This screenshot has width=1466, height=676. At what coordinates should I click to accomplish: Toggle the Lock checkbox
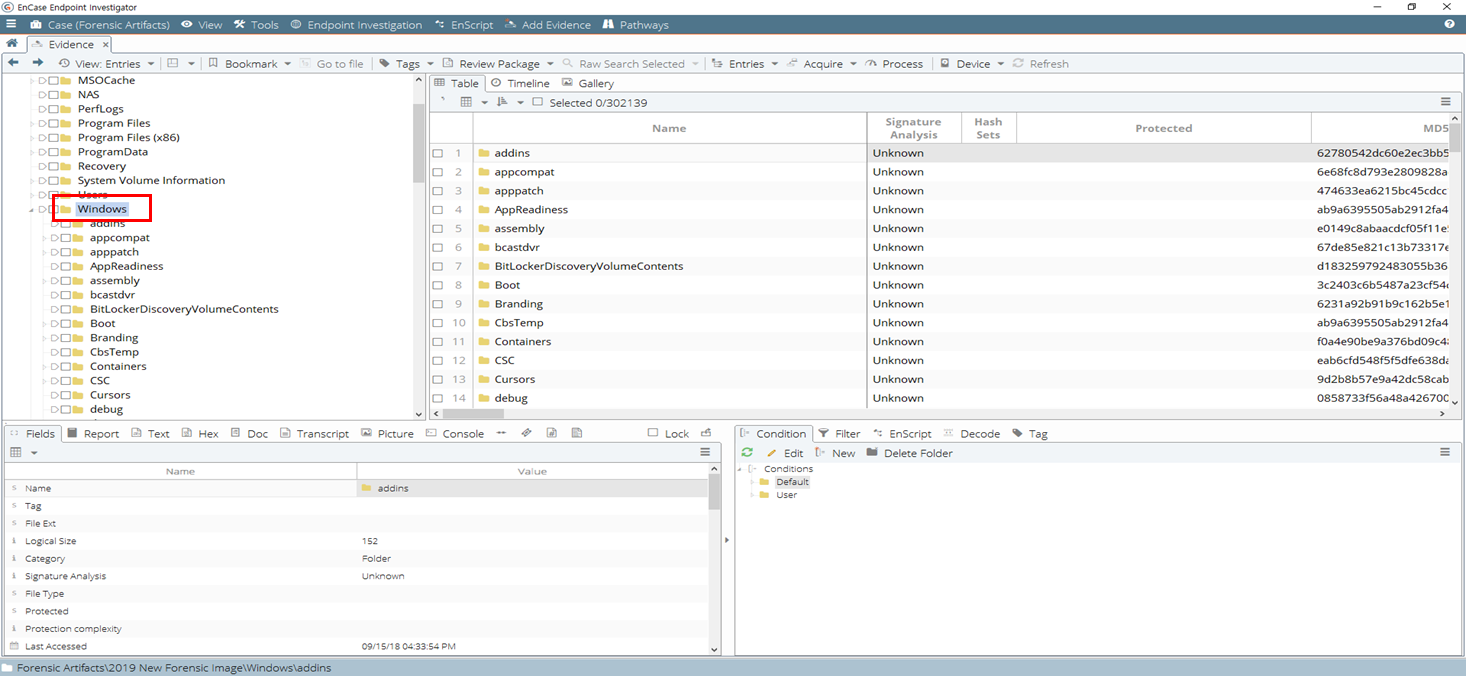click(x=653, y=433)
